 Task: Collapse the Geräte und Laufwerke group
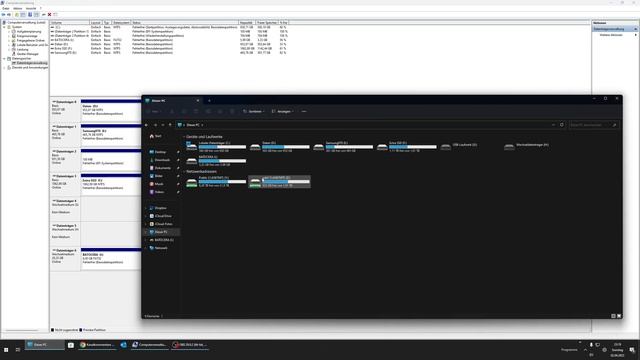point(184,137)
